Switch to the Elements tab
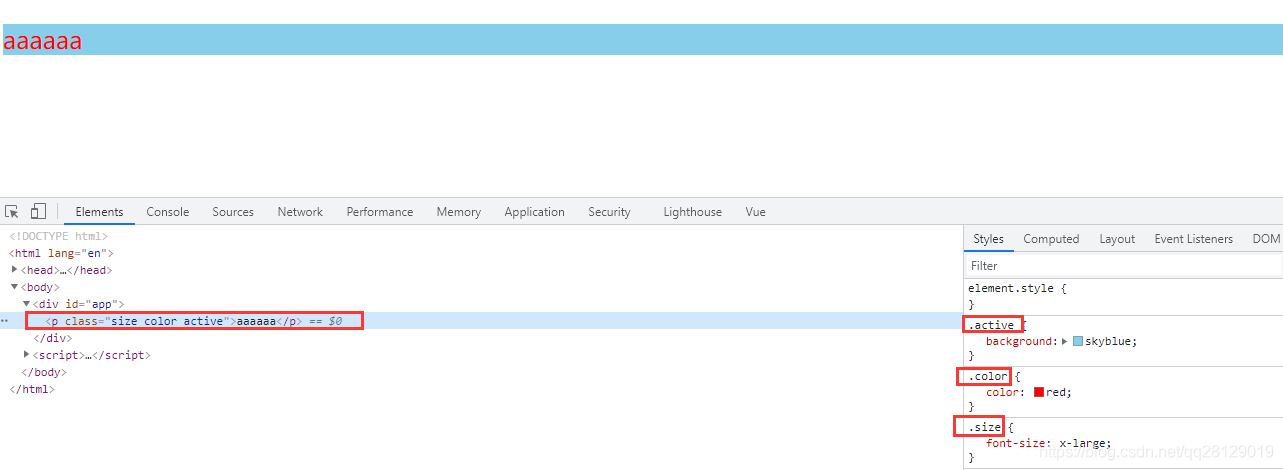Screen dimensions: 1283x470 pos(99,212)
